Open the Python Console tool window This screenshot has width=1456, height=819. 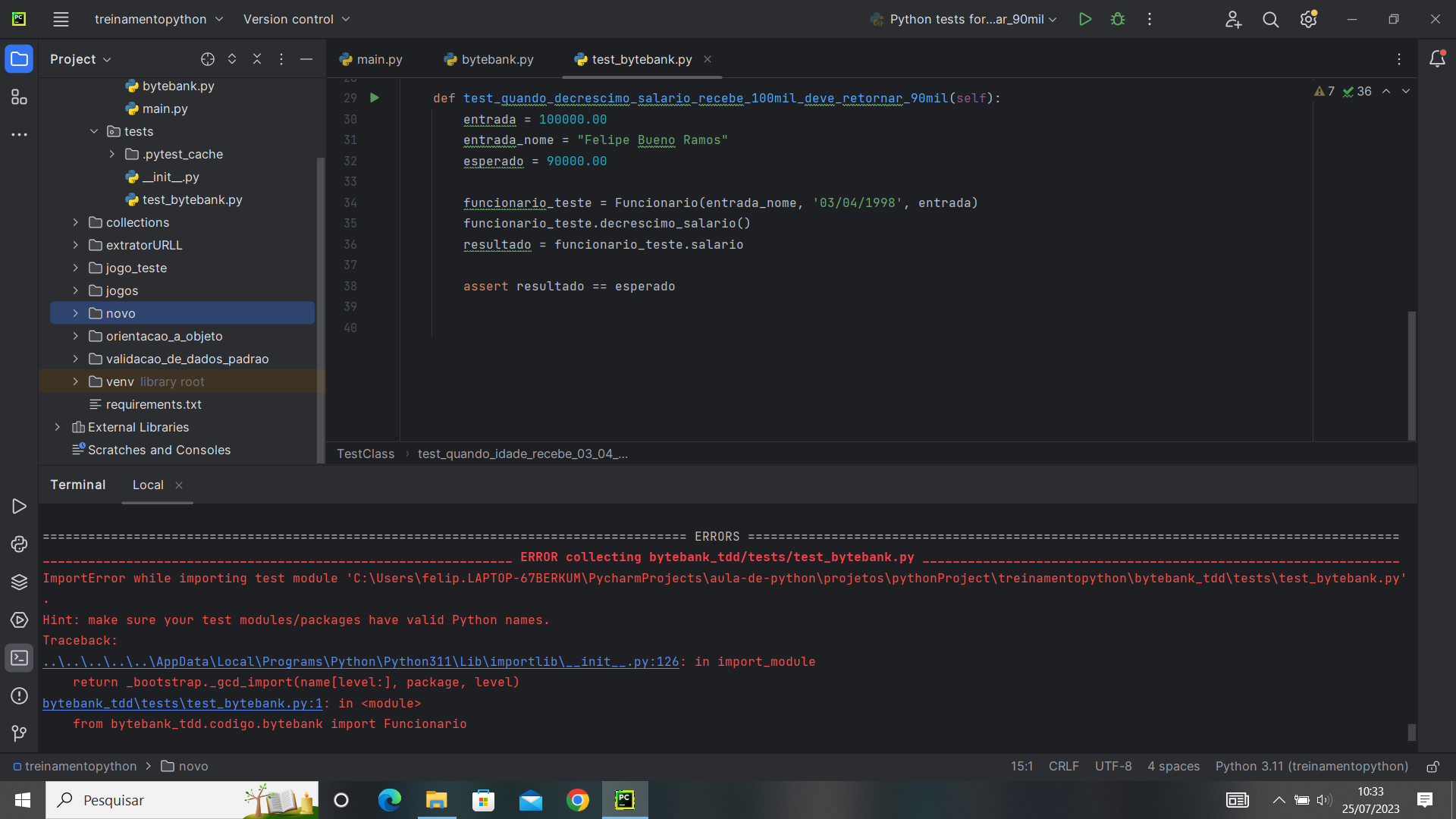(19, 544)
